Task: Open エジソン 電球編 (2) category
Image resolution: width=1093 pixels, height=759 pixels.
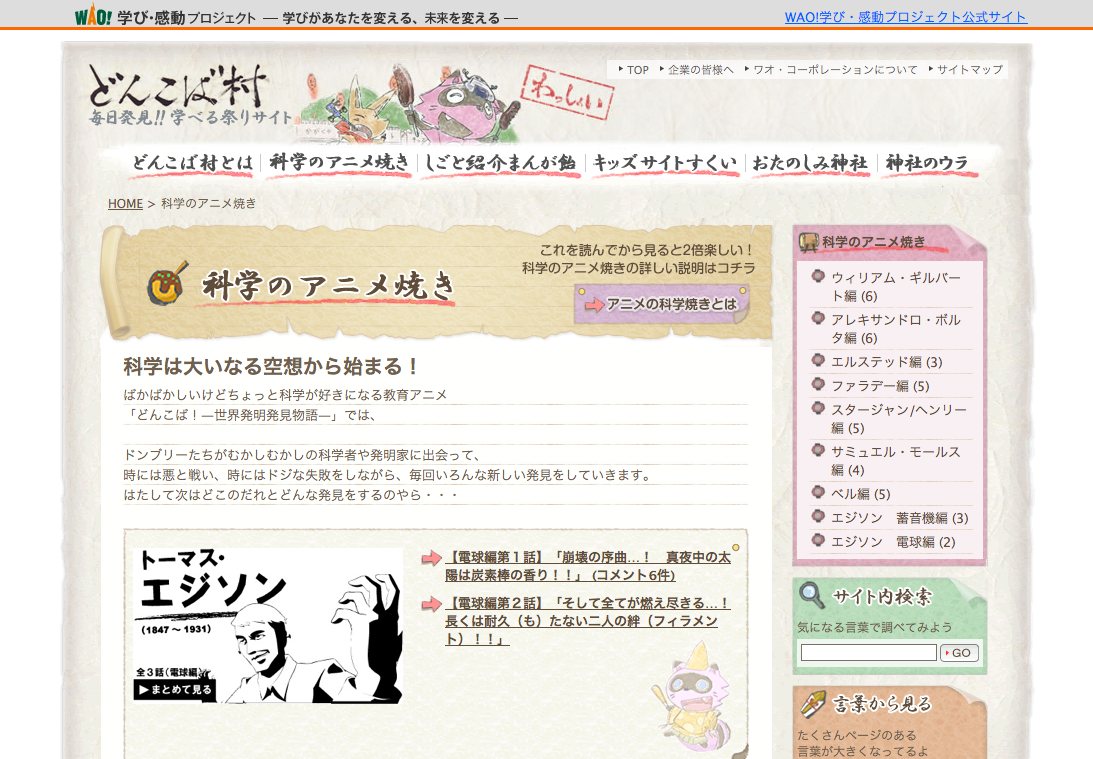Action: pos(893,542)
